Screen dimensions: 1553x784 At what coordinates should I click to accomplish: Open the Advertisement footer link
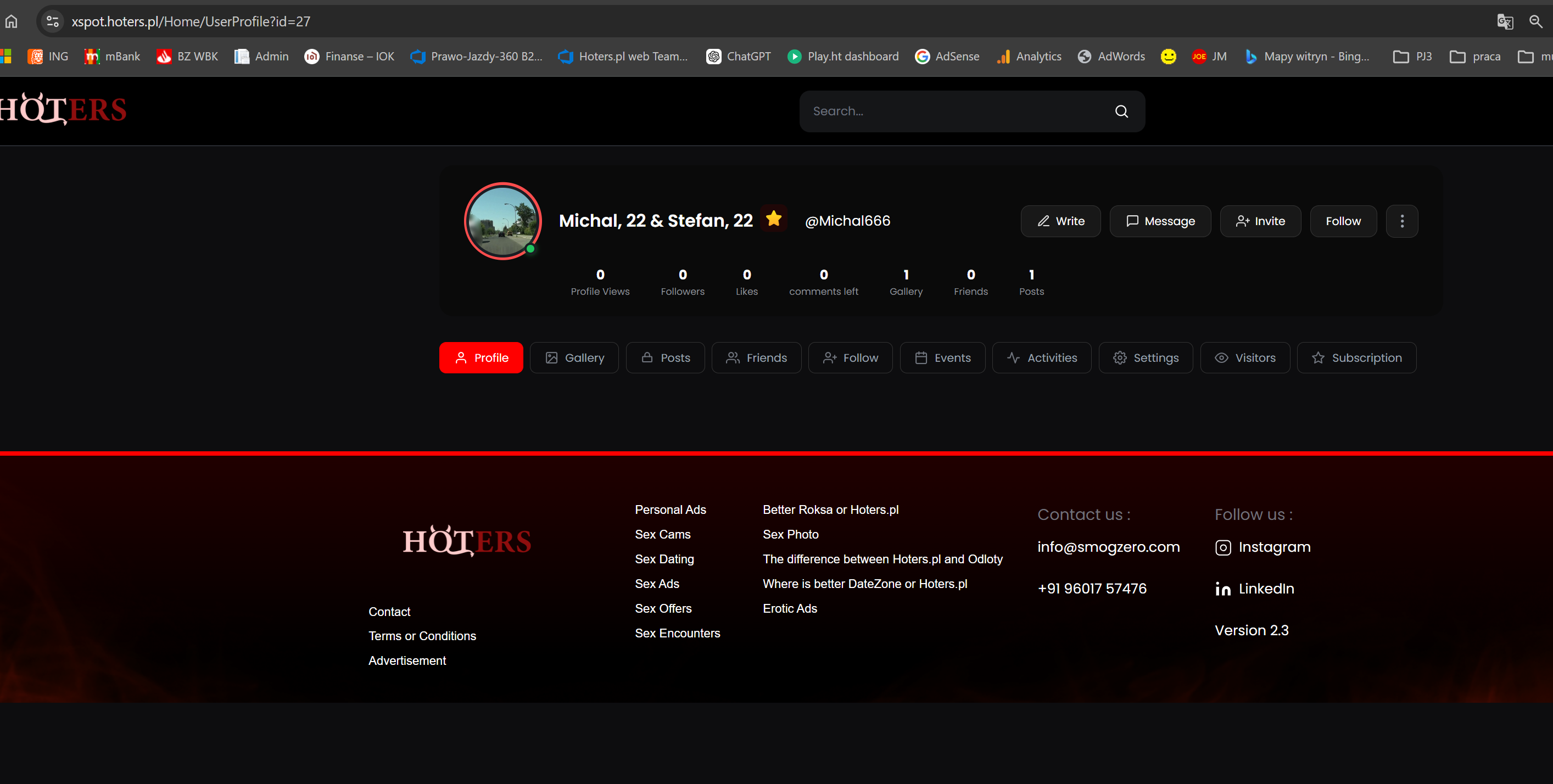[x=407, y=661]
